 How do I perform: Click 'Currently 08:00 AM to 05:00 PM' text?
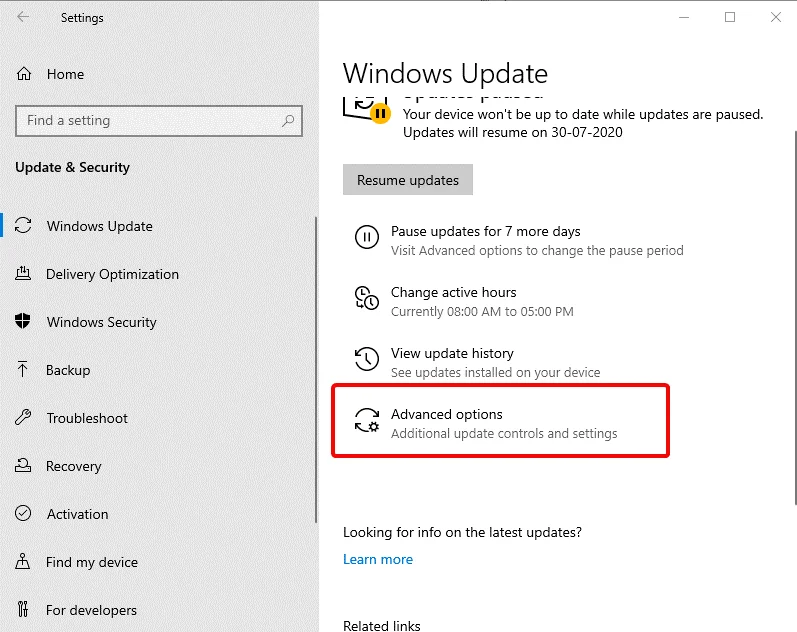click(482, 311)
